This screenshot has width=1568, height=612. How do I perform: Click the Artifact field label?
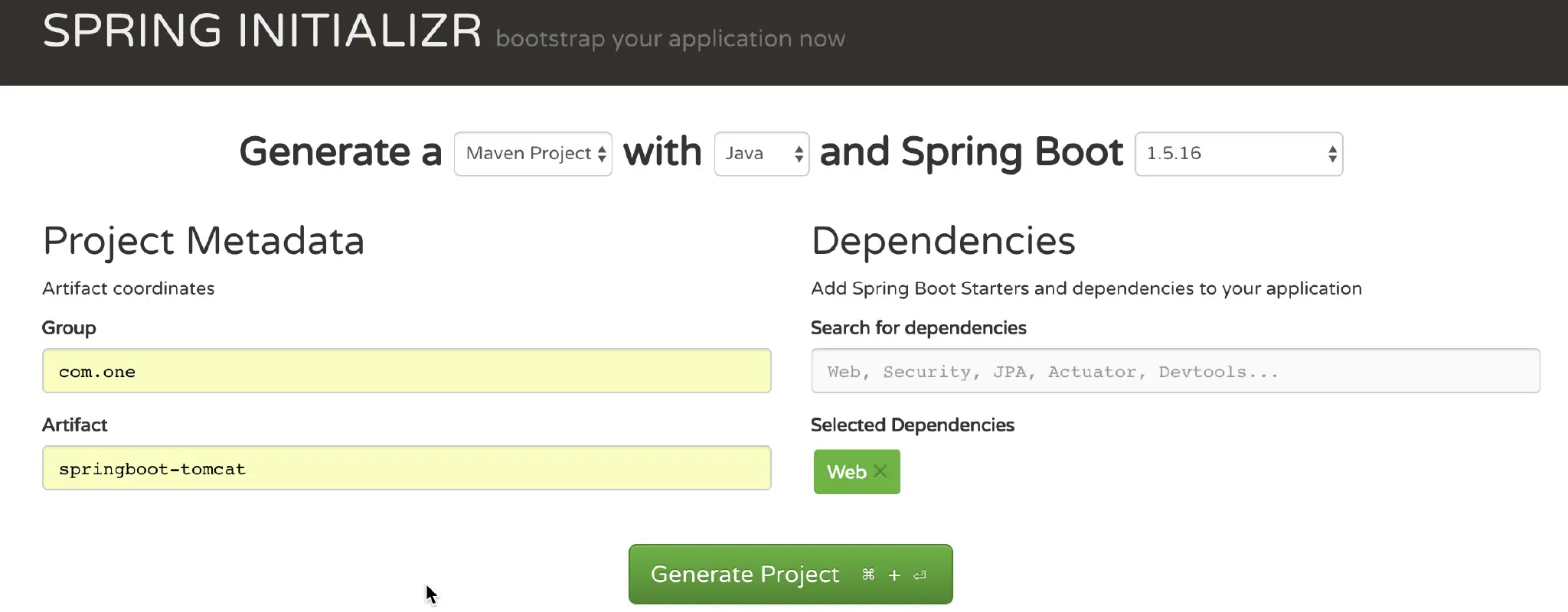click(x=74, y=425)
